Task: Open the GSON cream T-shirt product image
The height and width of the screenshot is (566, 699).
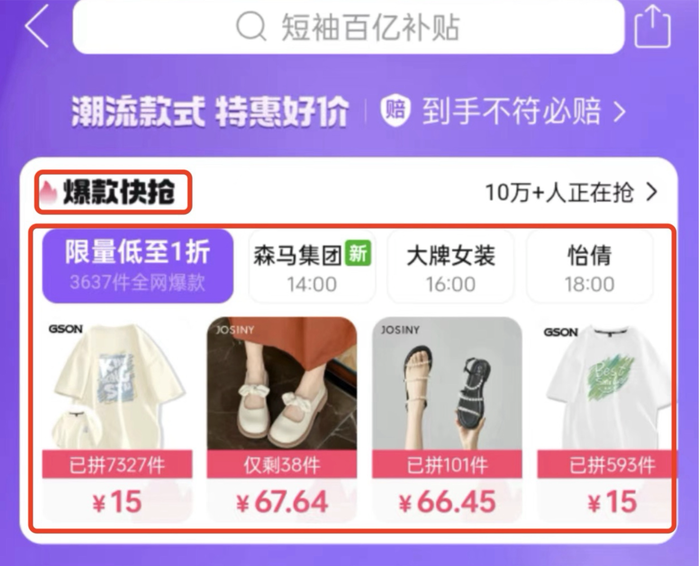Action: point(117,383)
